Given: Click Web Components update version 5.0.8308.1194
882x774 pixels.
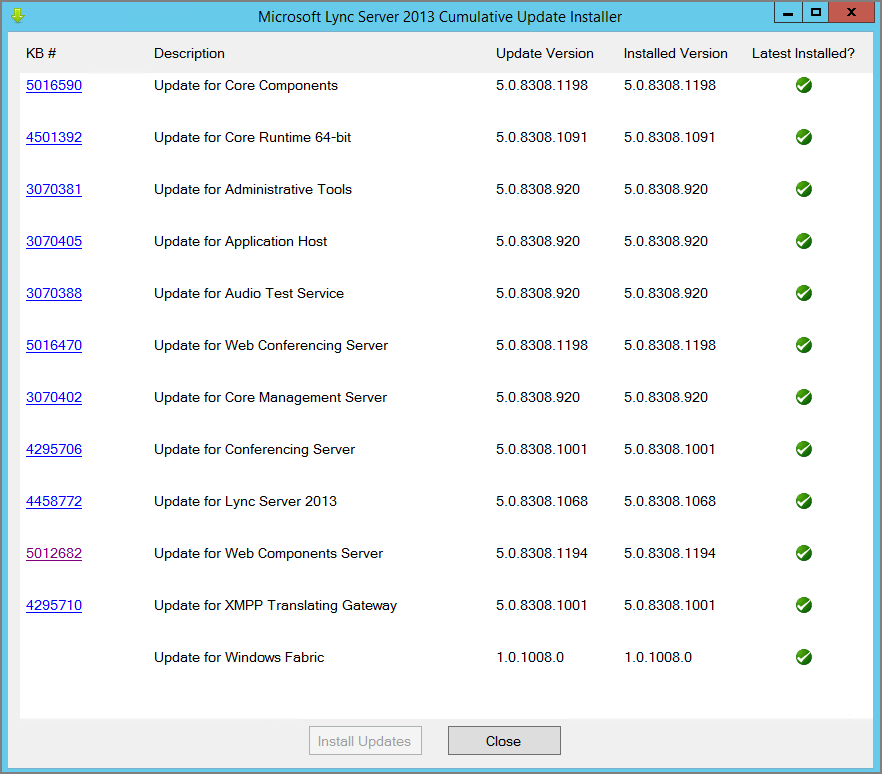Looking at the screenshot, I should tap(542, 554).
